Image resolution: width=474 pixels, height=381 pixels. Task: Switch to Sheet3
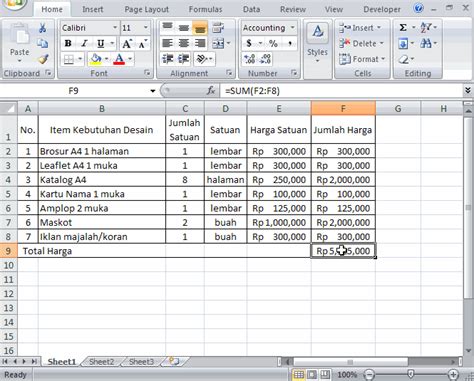tap(141, 362)
